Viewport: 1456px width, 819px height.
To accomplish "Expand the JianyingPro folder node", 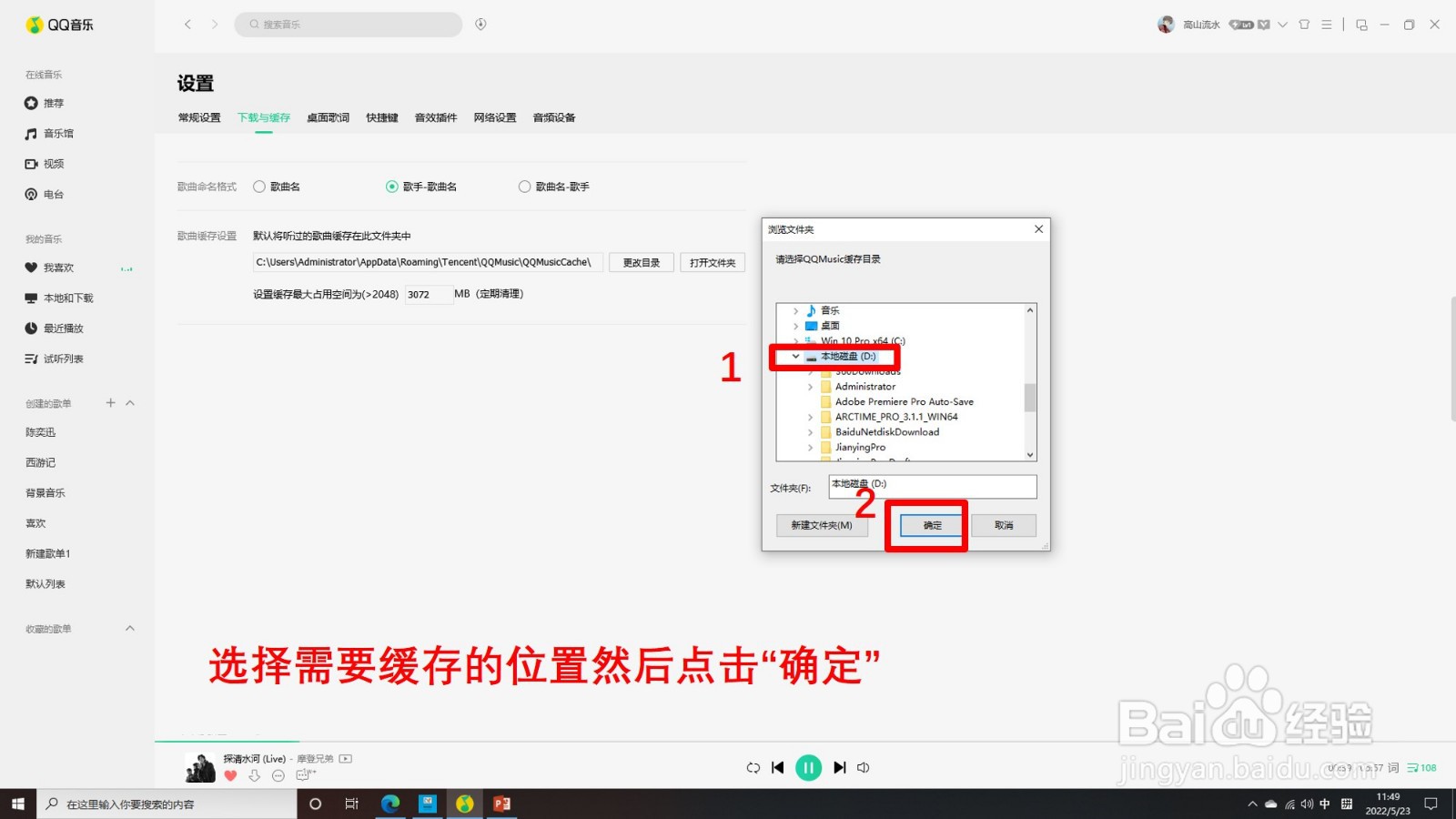I will [x=810, y=448].
